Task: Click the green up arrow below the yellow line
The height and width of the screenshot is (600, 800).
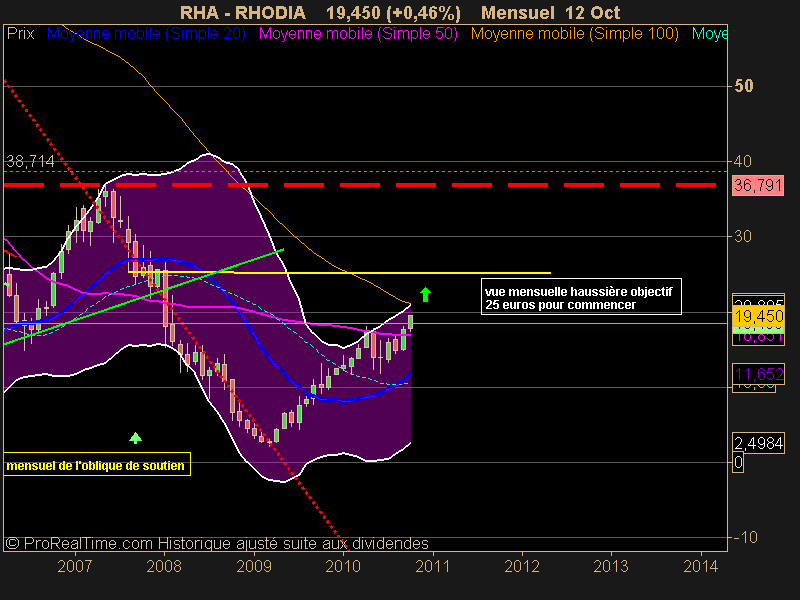Action: point(425,294)
